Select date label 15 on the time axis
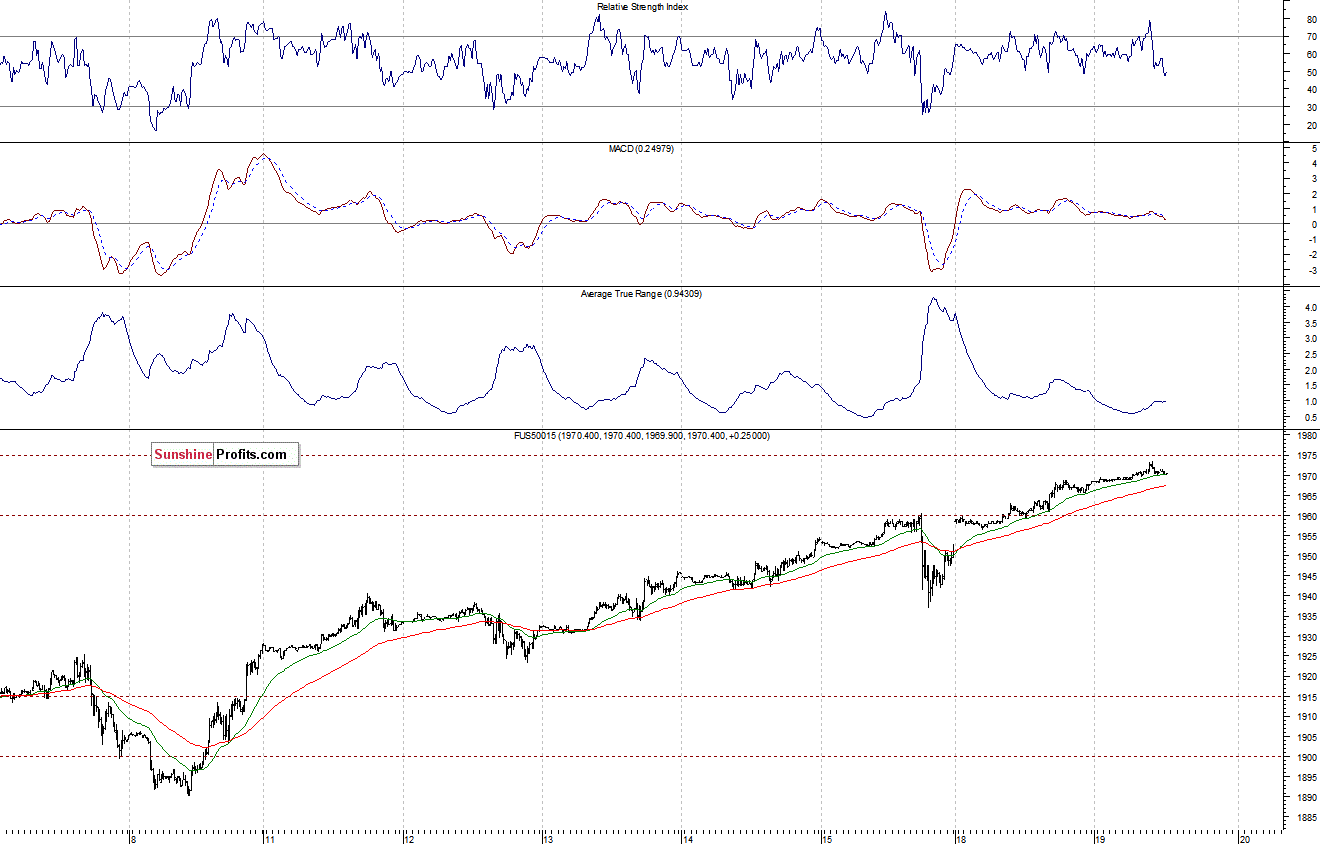Viewport: 1320px width, 844px height. coord(827,838)
